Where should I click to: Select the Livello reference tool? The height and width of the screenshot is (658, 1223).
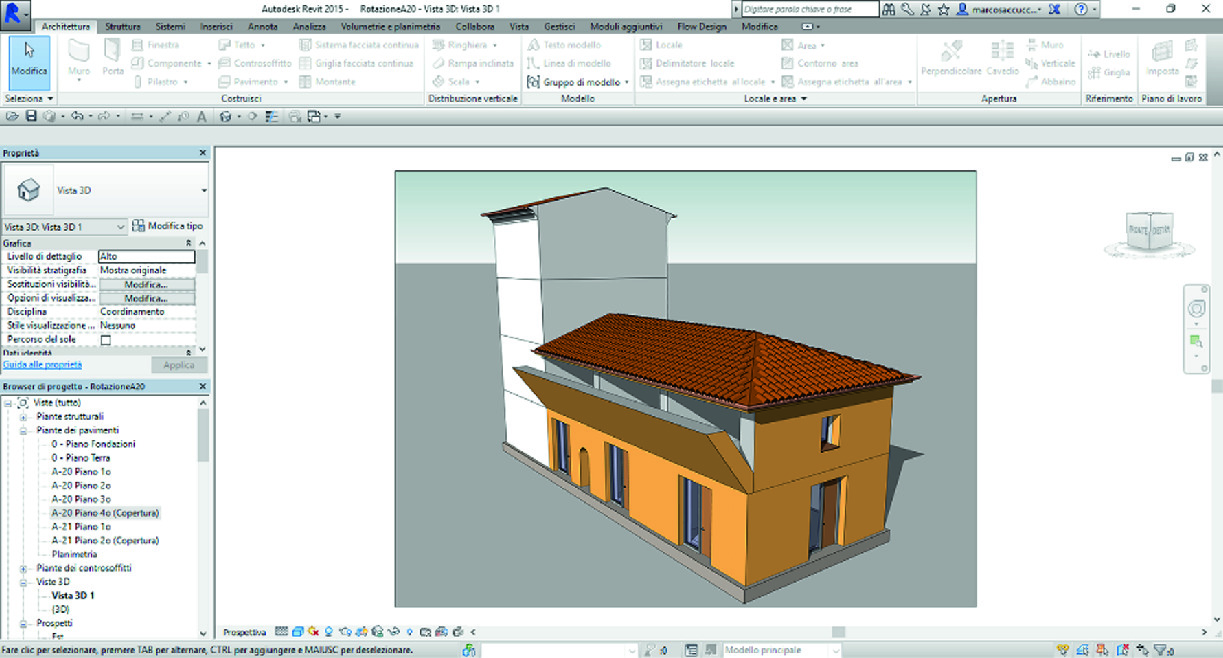1108,54
